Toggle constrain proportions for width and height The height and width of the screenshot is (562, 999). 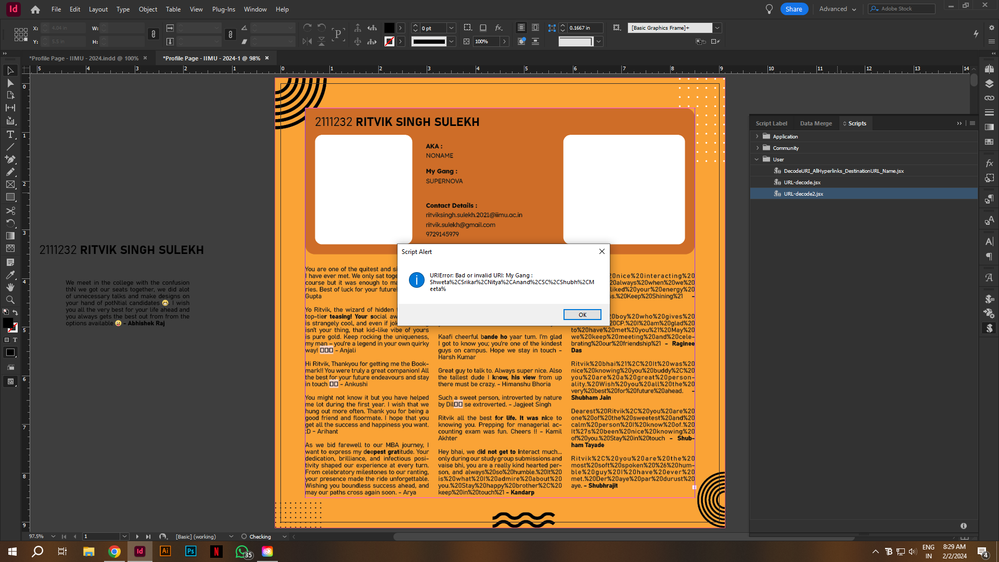[x=153, y=34]
